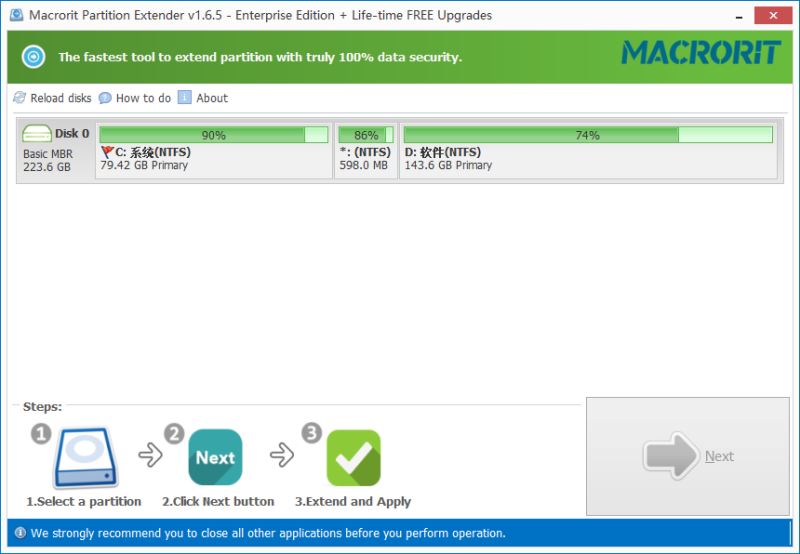Screen dimensions: 800x554
Task: Click the 86% usage bar
Action: [x=366, y=135]
